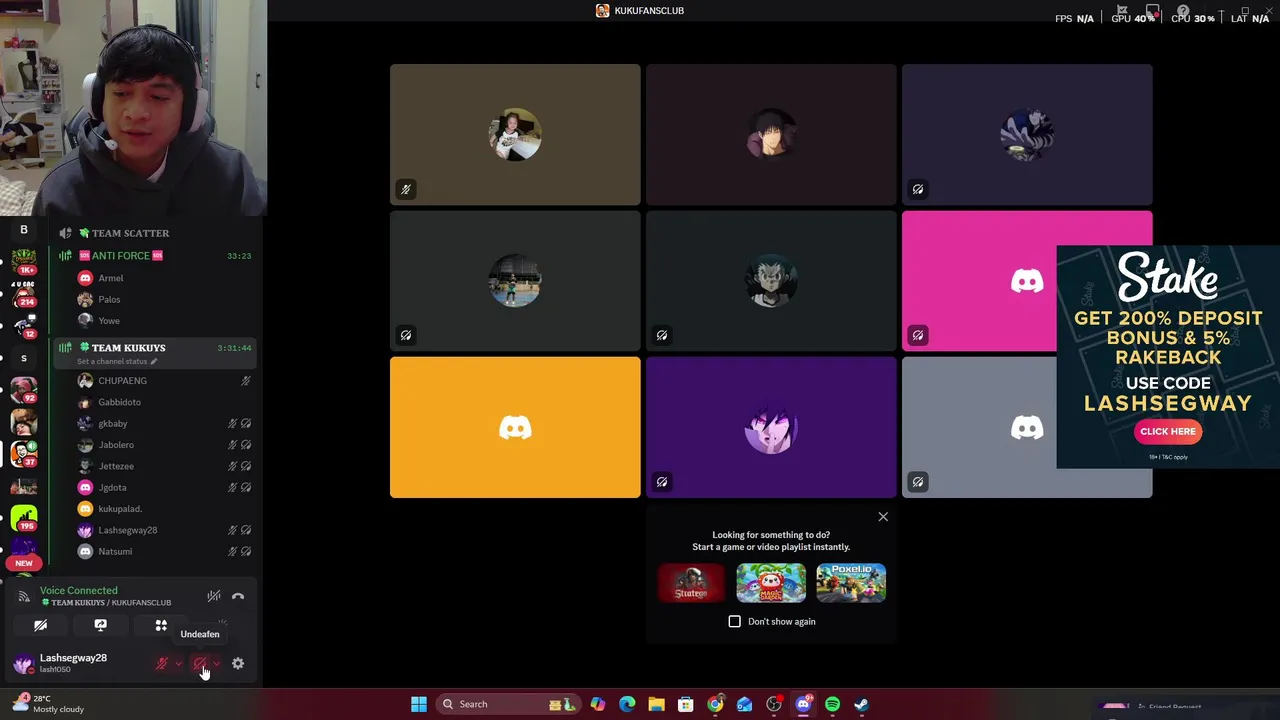Unmute the microphone in user panel
The image size is (1280, 720).
pyautogui.click(x=161, y=663)
